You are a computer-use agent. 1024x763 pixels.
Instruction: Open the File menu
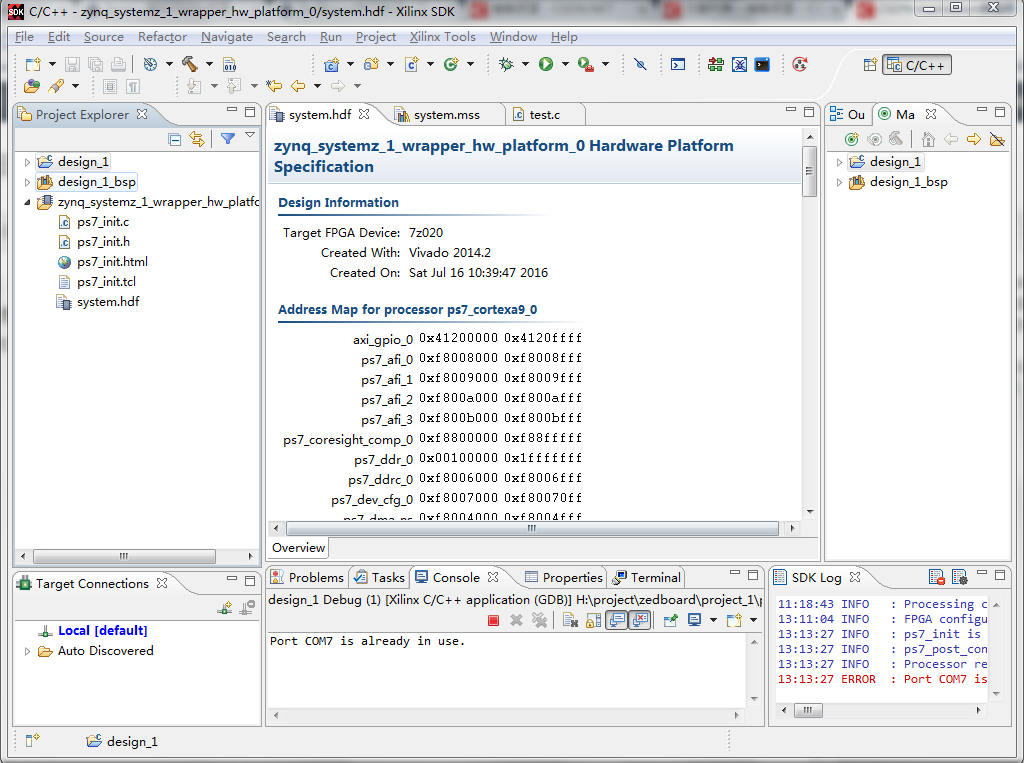[24, 37]
